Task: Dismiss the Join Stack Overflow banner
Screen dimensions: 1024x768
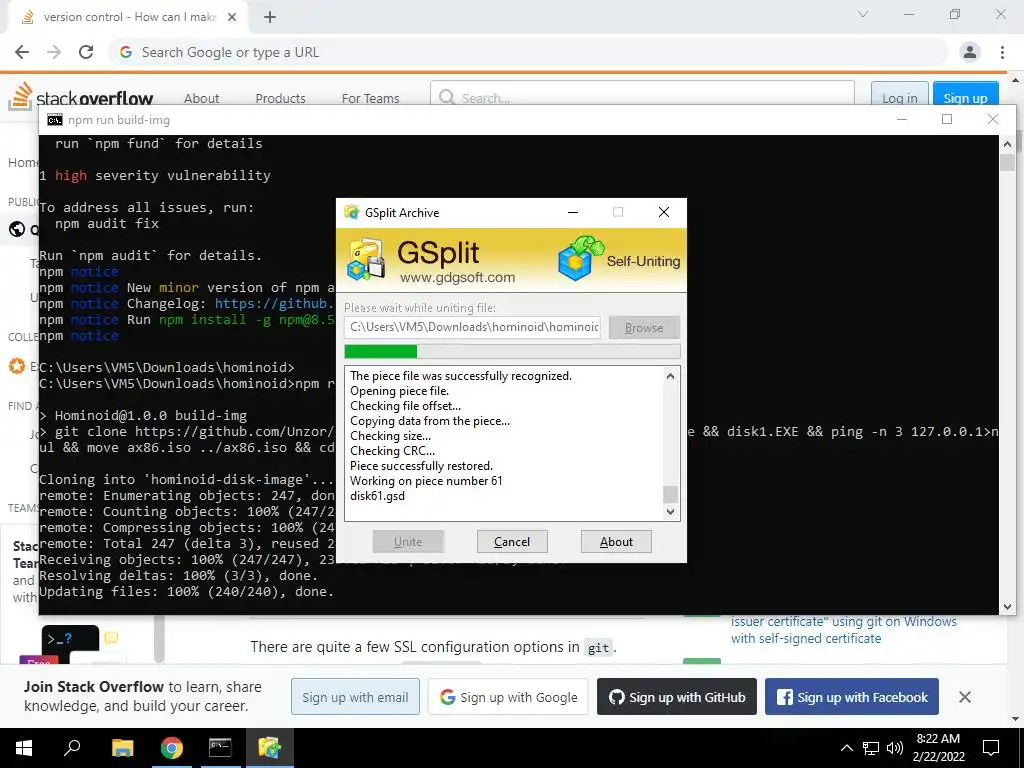Action: (x=965, y=697)
